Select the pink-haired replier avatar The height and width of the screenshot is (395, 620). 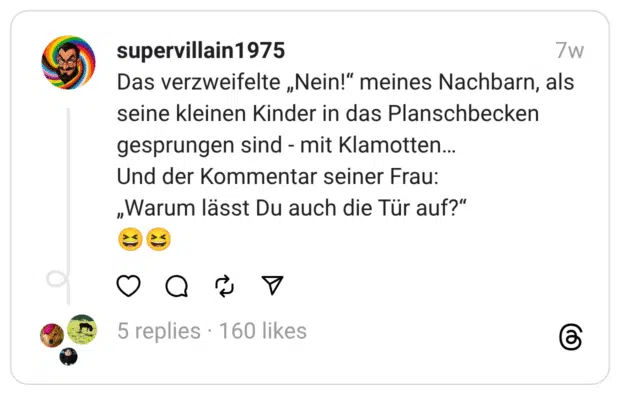click(52, 335)
